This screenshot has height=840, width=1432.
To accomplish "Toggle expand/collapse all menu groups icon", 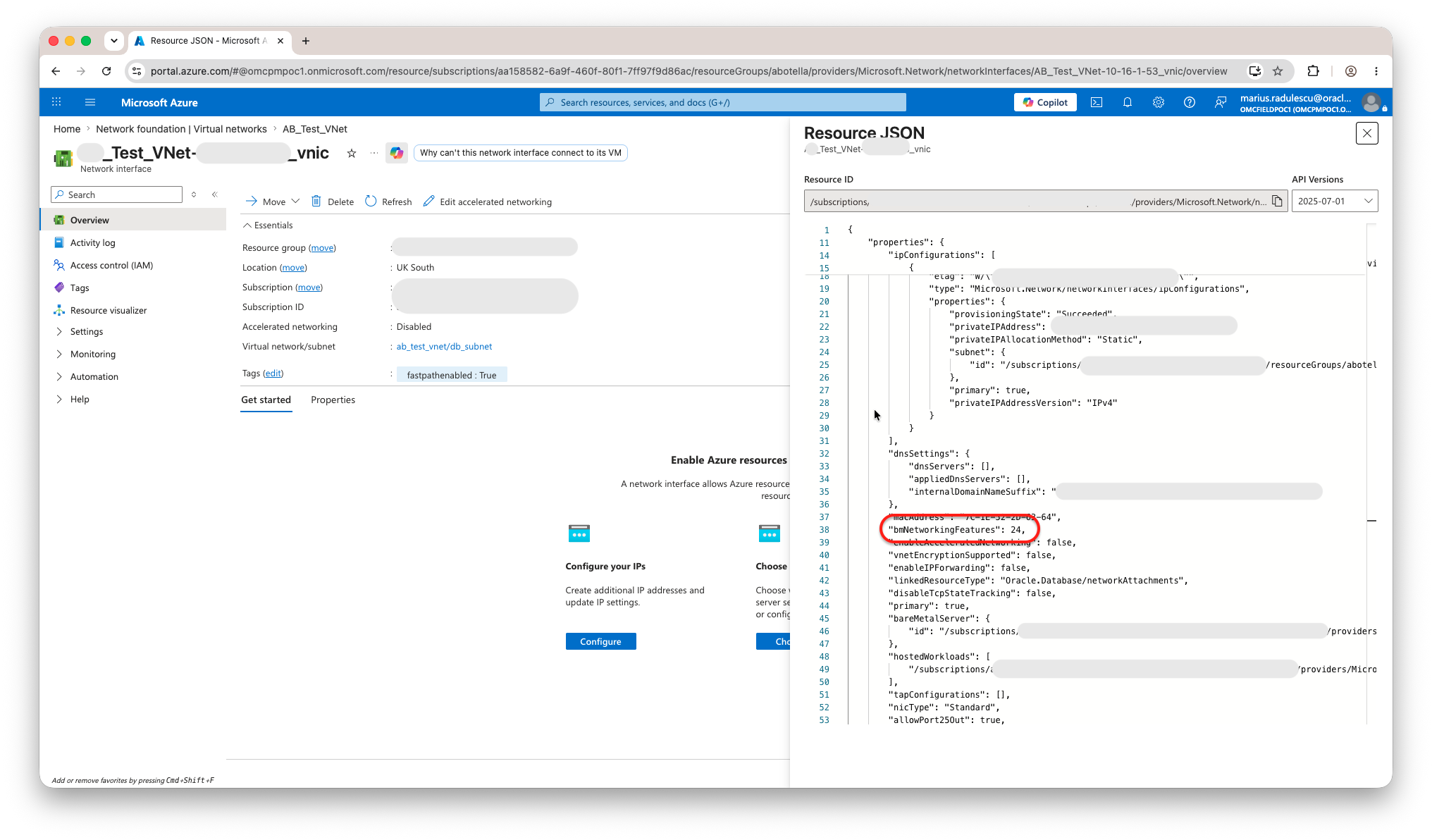I will pos(194,194).
